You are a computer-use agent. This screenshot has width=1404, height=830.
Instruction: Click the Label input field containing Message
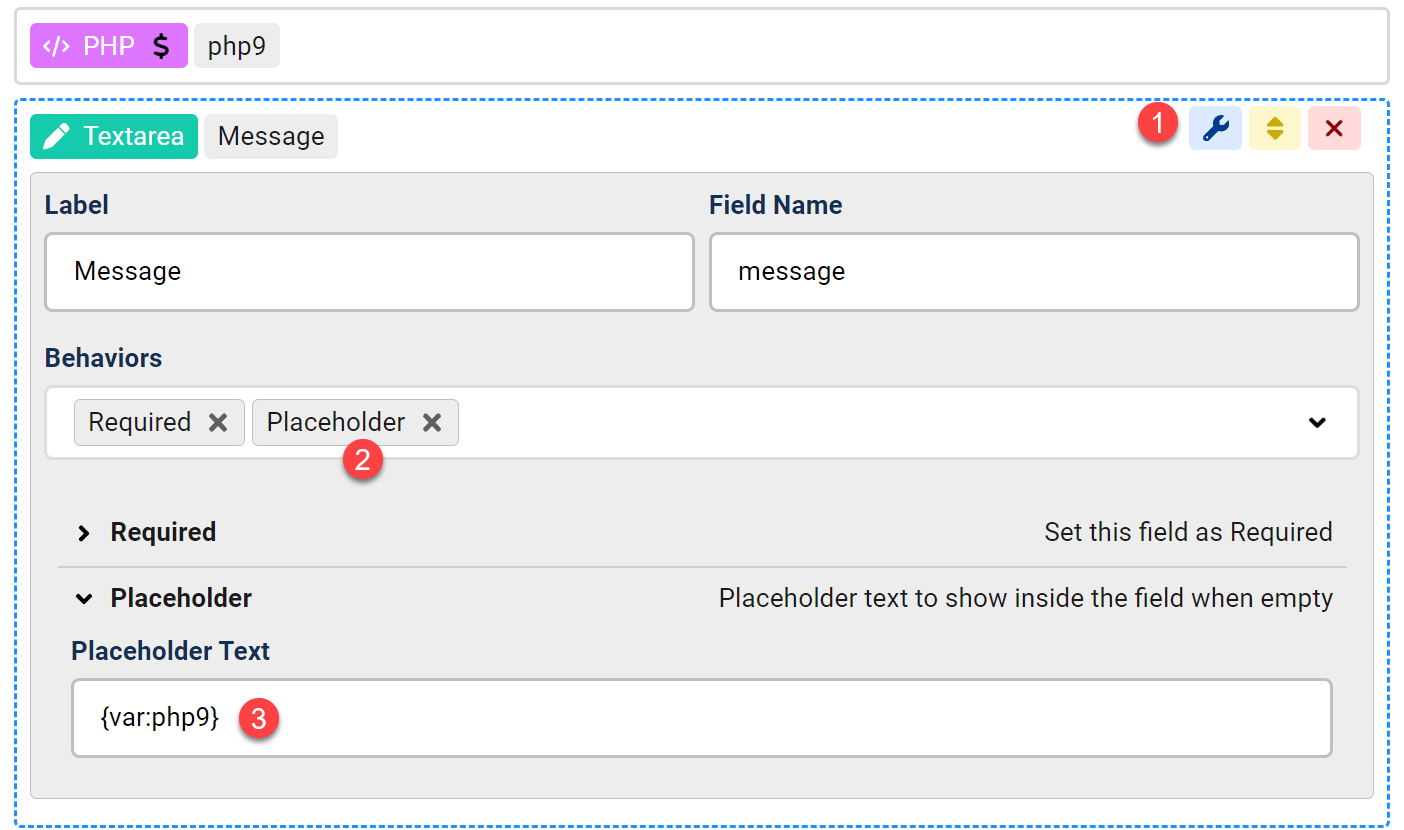tap(369, 272)
